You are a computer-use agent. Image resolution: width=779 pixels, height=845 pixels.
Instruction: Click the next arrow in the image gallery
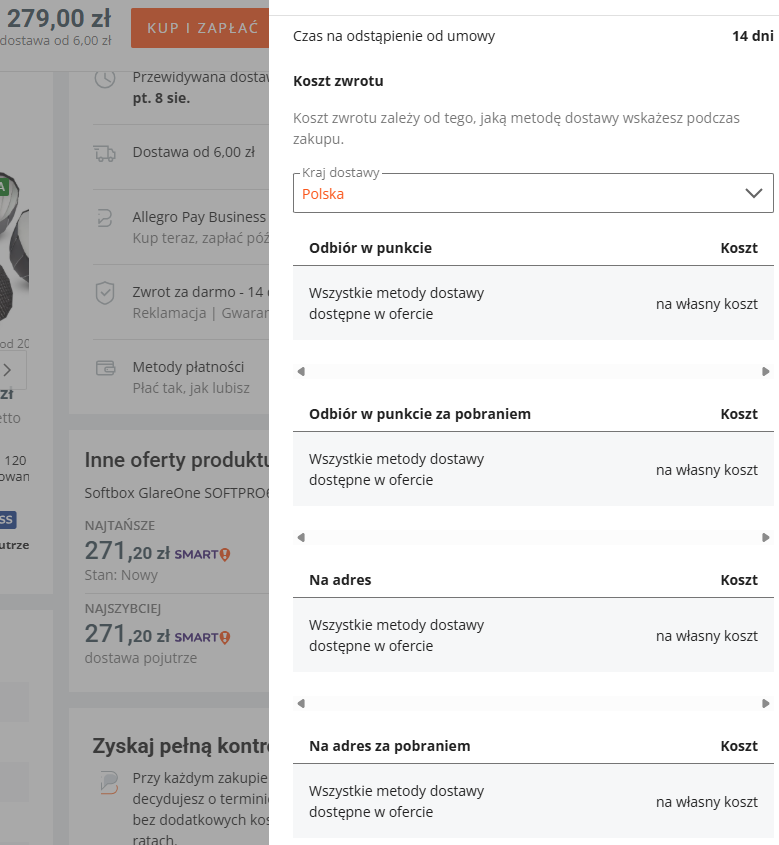8,370
